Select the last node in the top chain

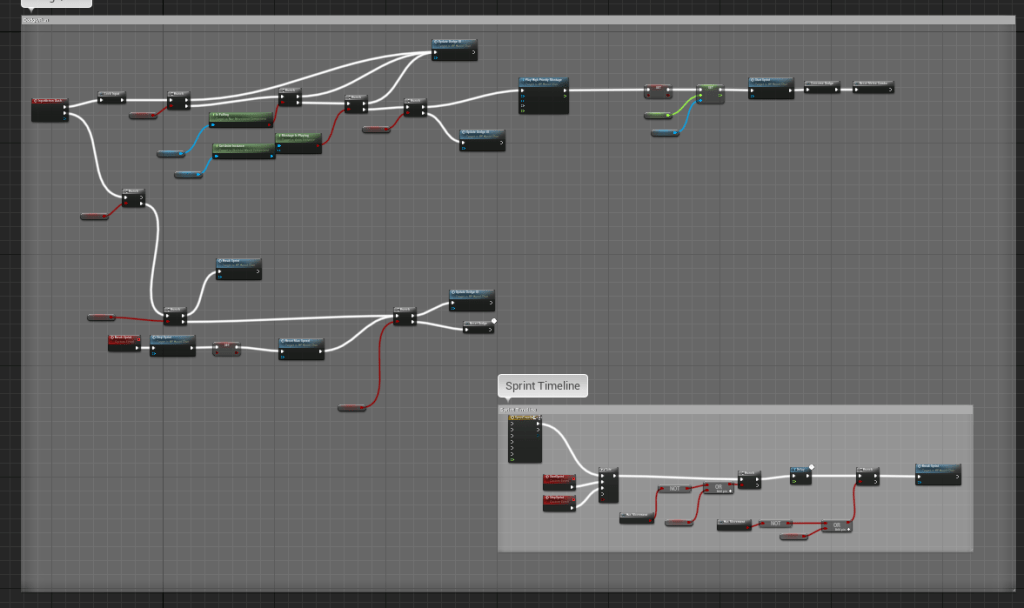pos(873,88)
